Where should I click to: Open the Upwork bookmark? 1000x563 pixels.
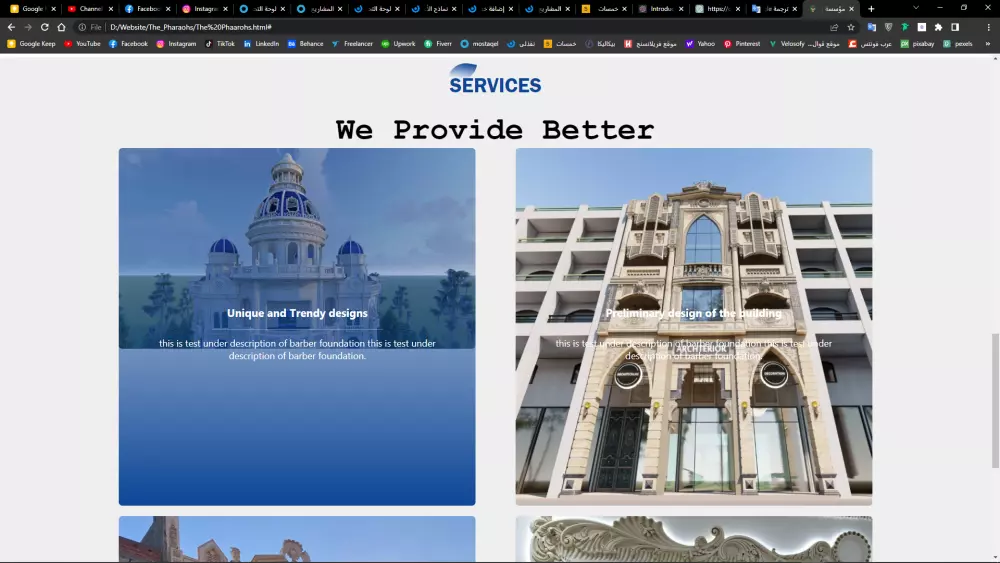pyautogui.click(x=399, y=44)
